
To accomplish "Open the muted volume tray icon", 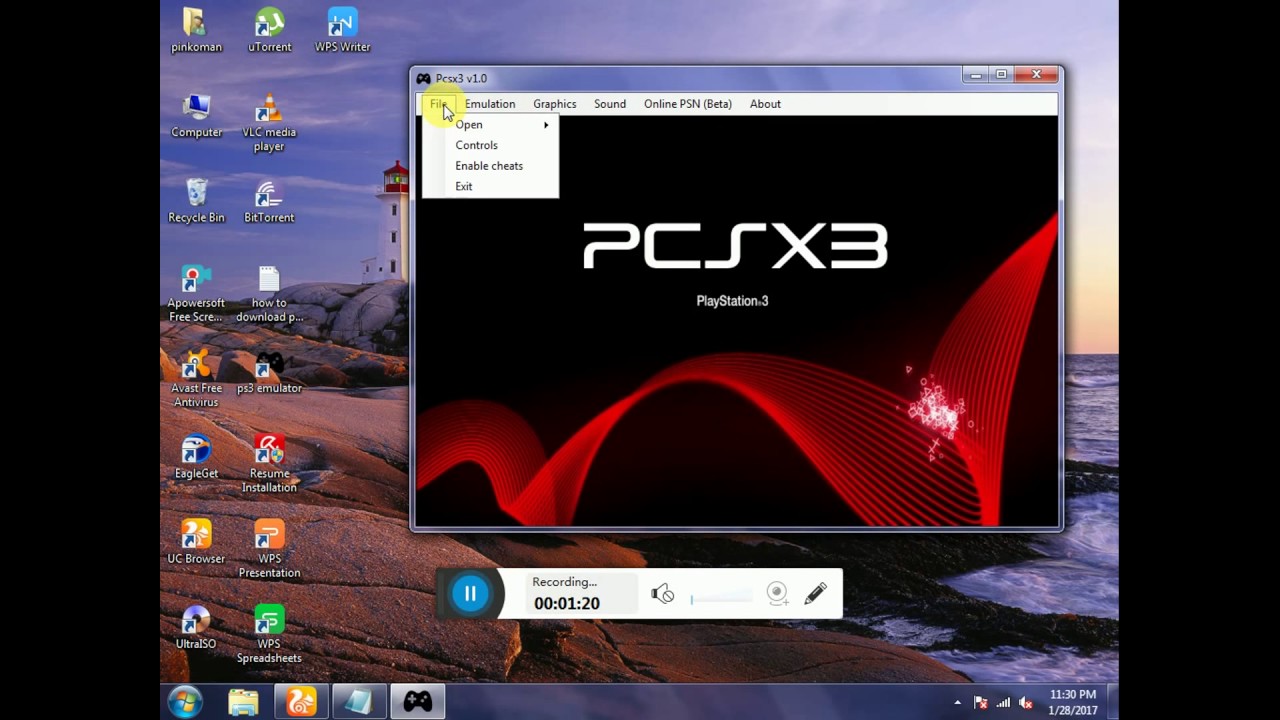I will [1024, 703].
